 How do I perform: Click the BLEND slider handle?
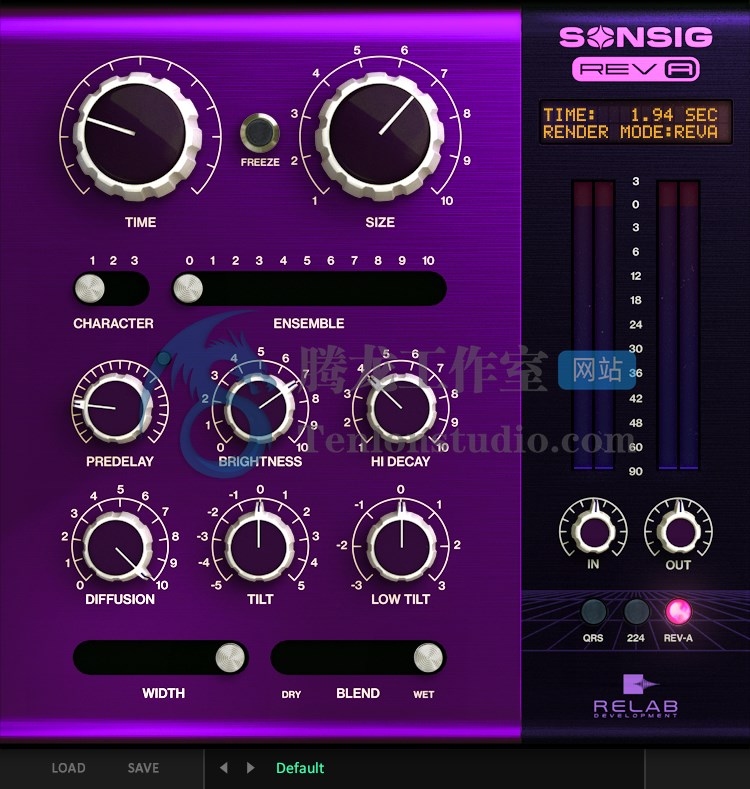click(428, 657)
